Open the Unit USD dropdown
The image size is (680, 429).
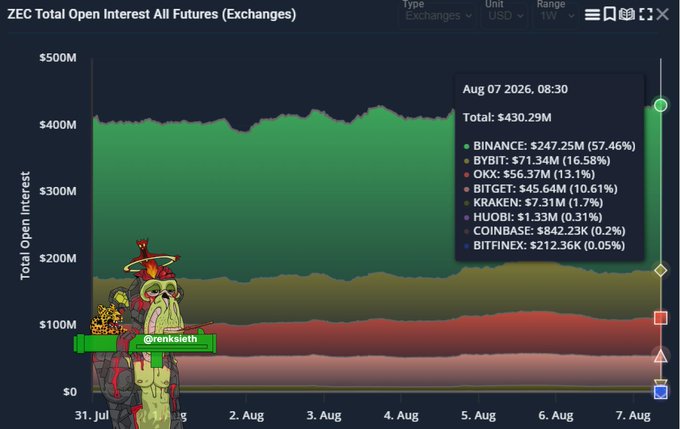point(505,16)
